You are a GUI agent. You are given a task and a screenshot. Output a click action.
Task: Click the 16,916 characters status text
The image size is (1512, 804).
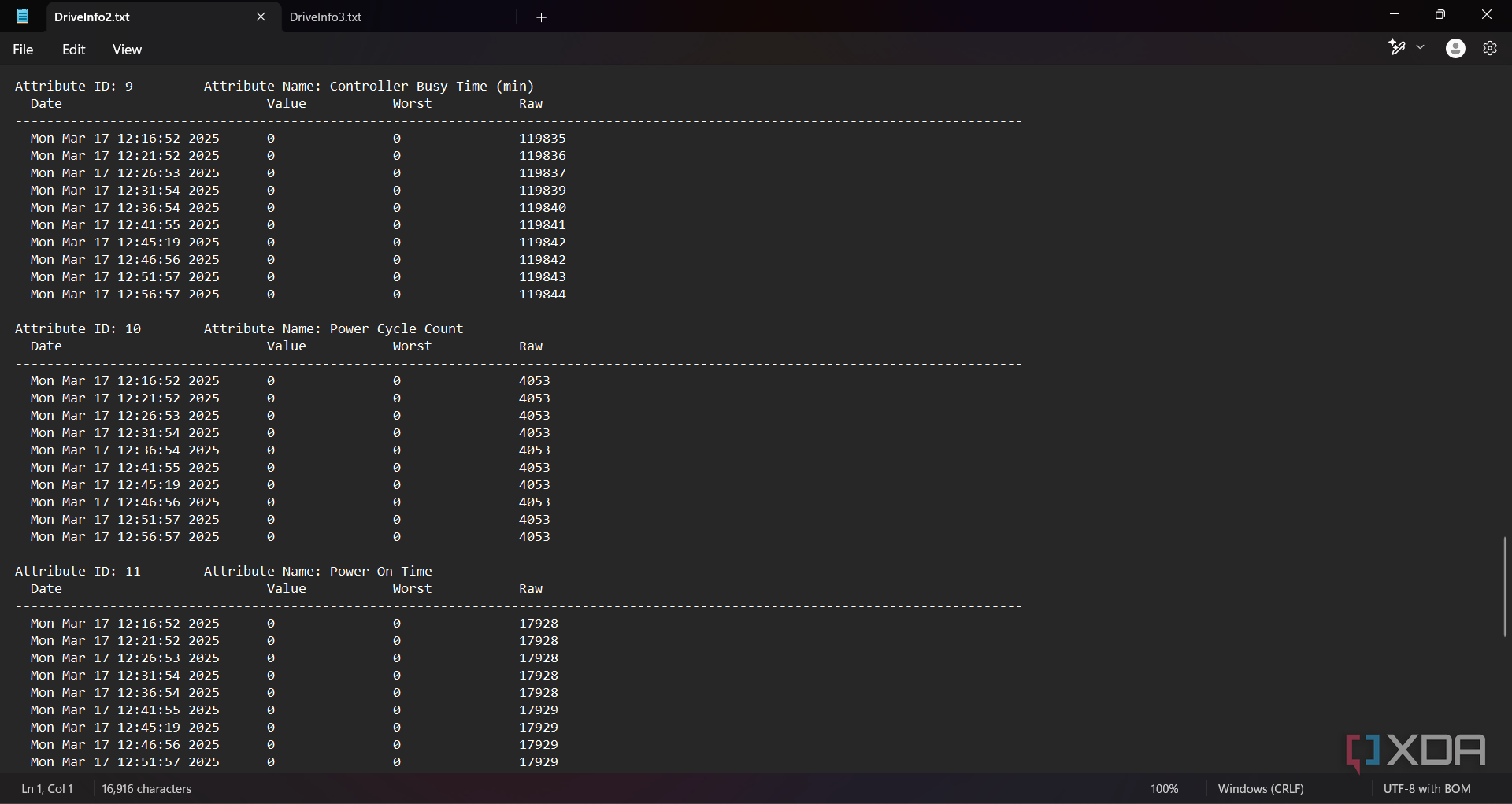pyautogui.click(x=146, y=788)
